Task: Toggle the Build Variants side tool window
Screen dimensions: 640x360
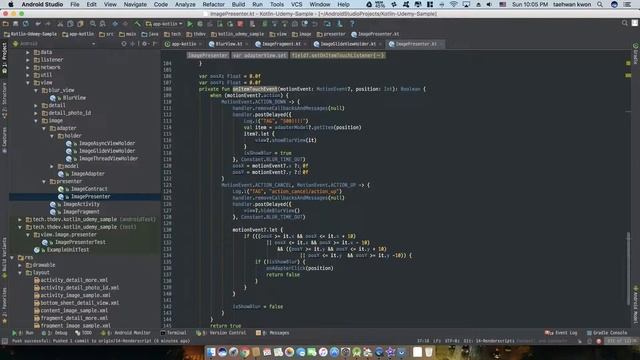Action: click(4, 257)
